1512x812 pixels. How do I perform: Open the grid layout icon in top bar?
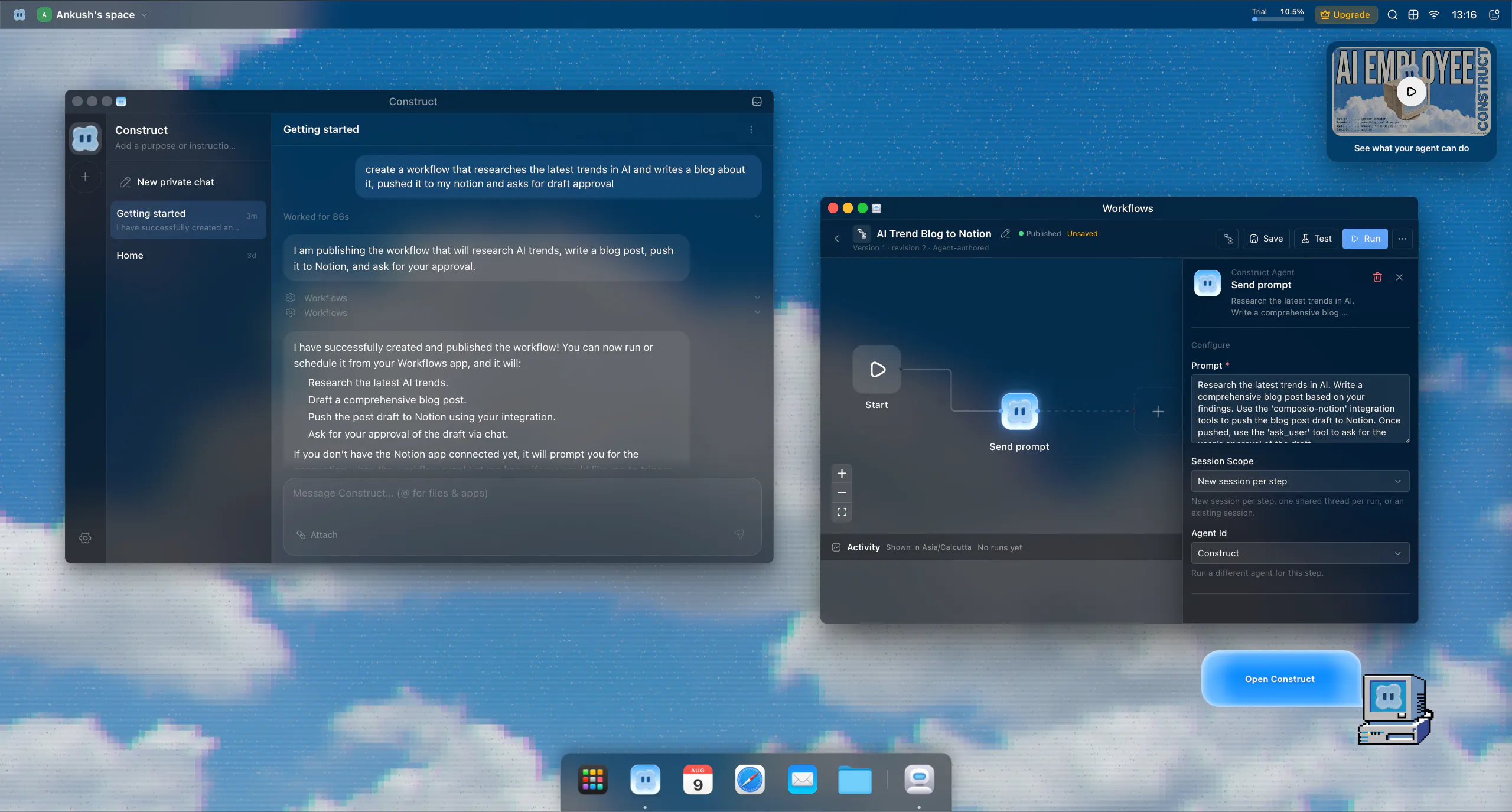point(1413,15)
